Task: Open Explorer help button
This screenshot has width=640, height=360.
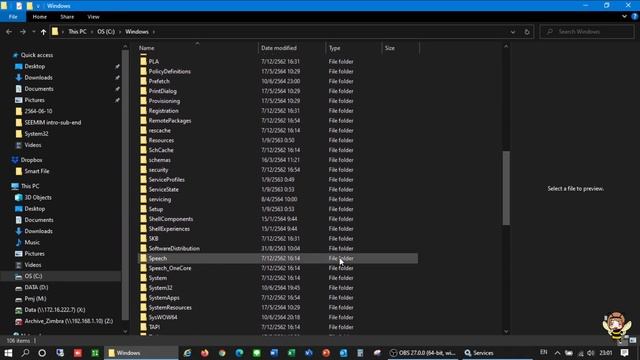Action: [634, 17]
